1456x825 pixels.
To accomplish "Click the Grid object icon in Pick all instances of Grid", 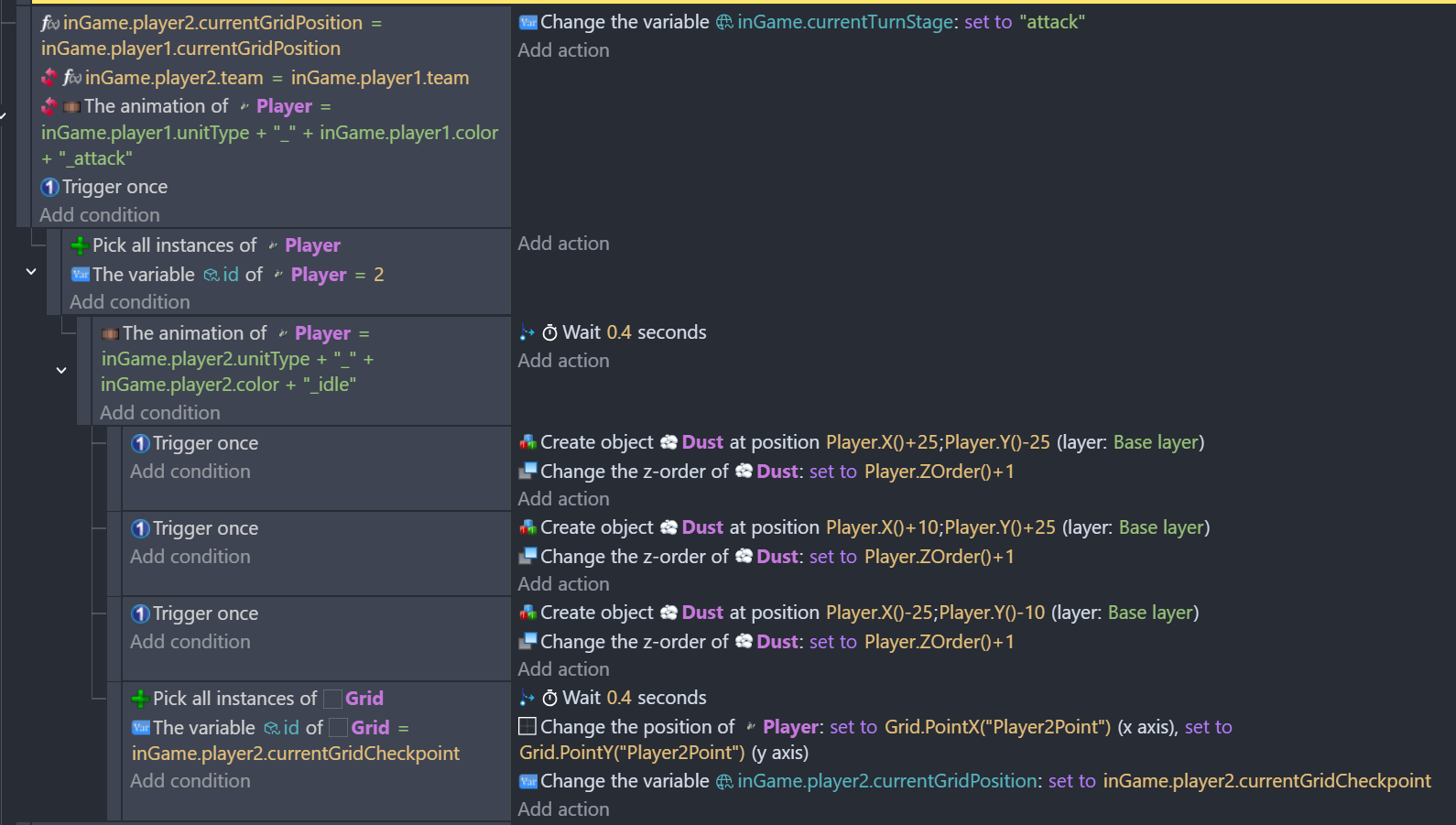I will 333,699.
